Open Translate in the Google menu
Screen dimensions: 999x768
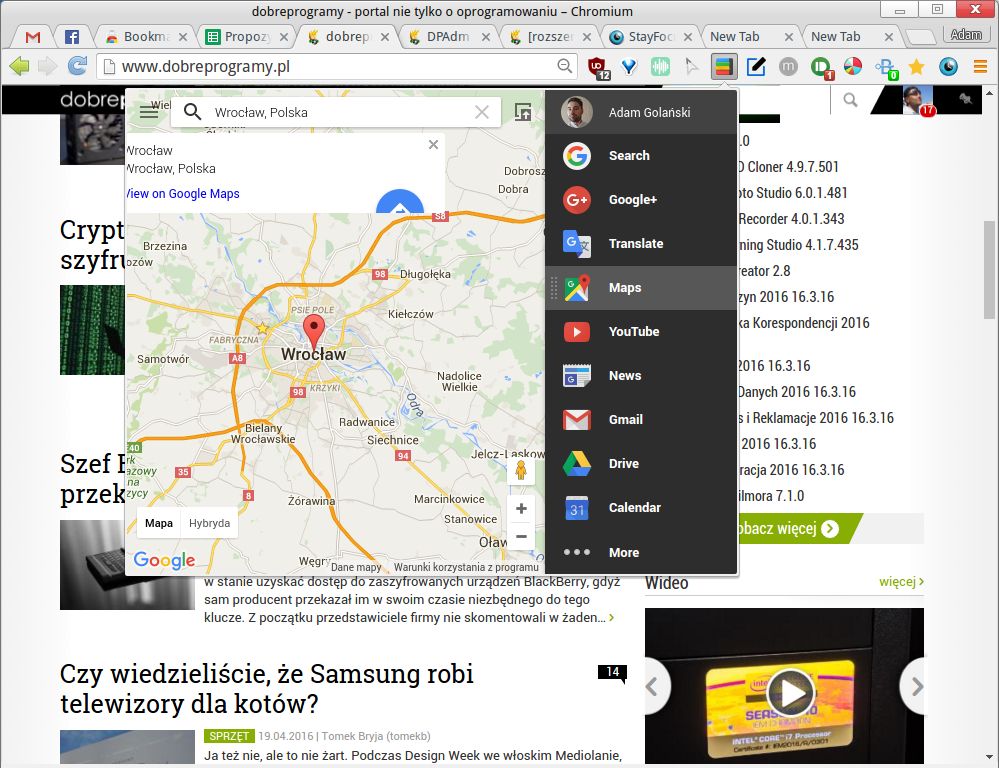tap(641, 243)
